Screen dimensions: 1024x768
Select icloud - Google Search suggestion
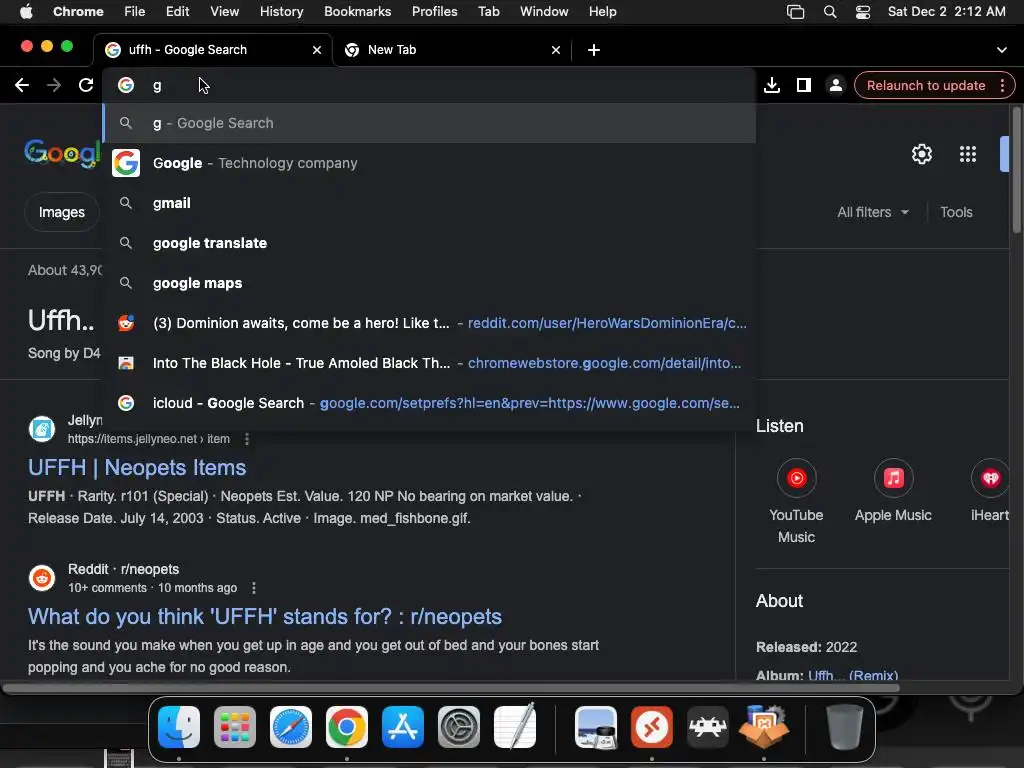(430, 403)
